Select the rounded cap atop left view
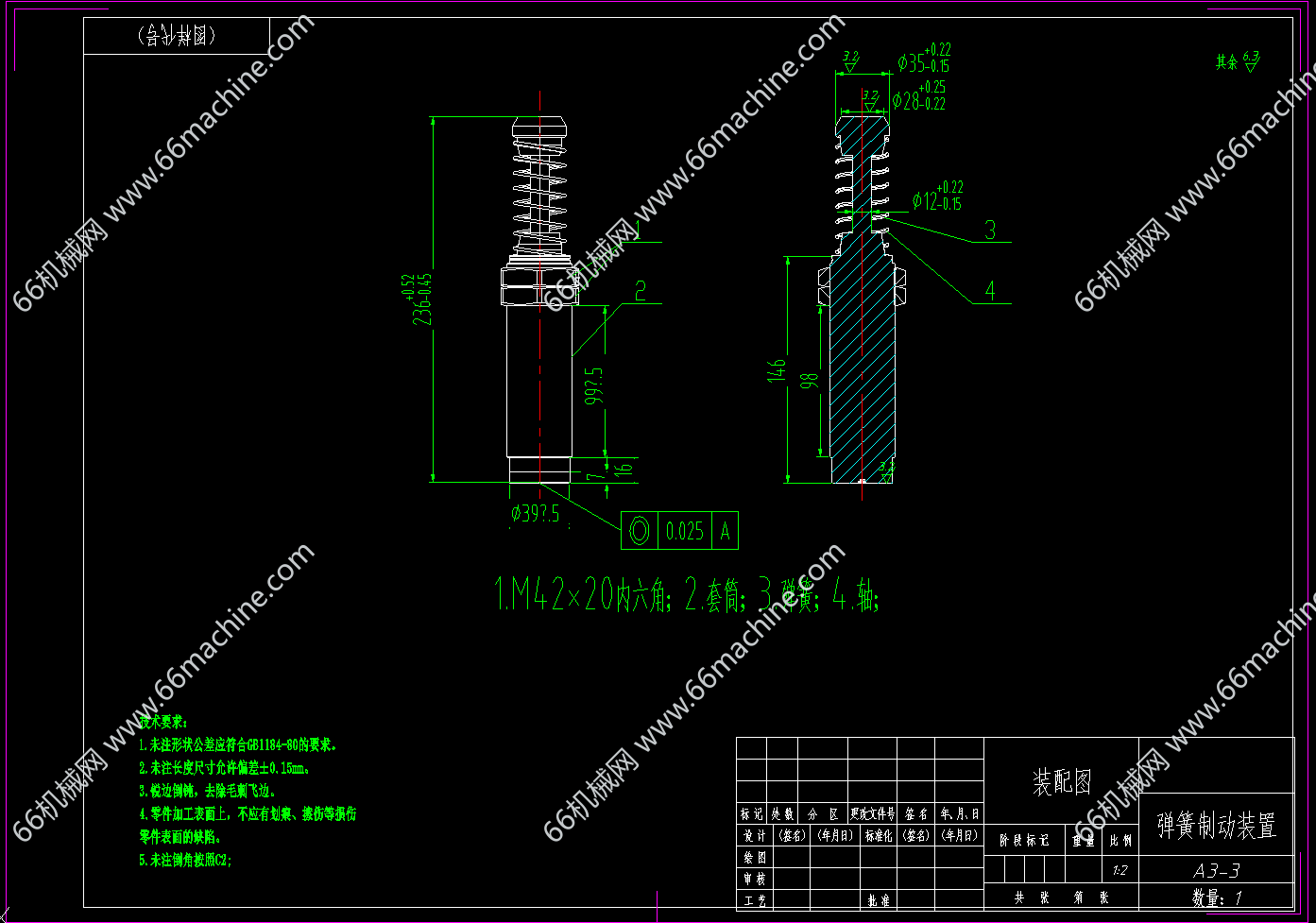Image resolution: width=1316 pixels, height=923 pixels. (x=539, y=128)
